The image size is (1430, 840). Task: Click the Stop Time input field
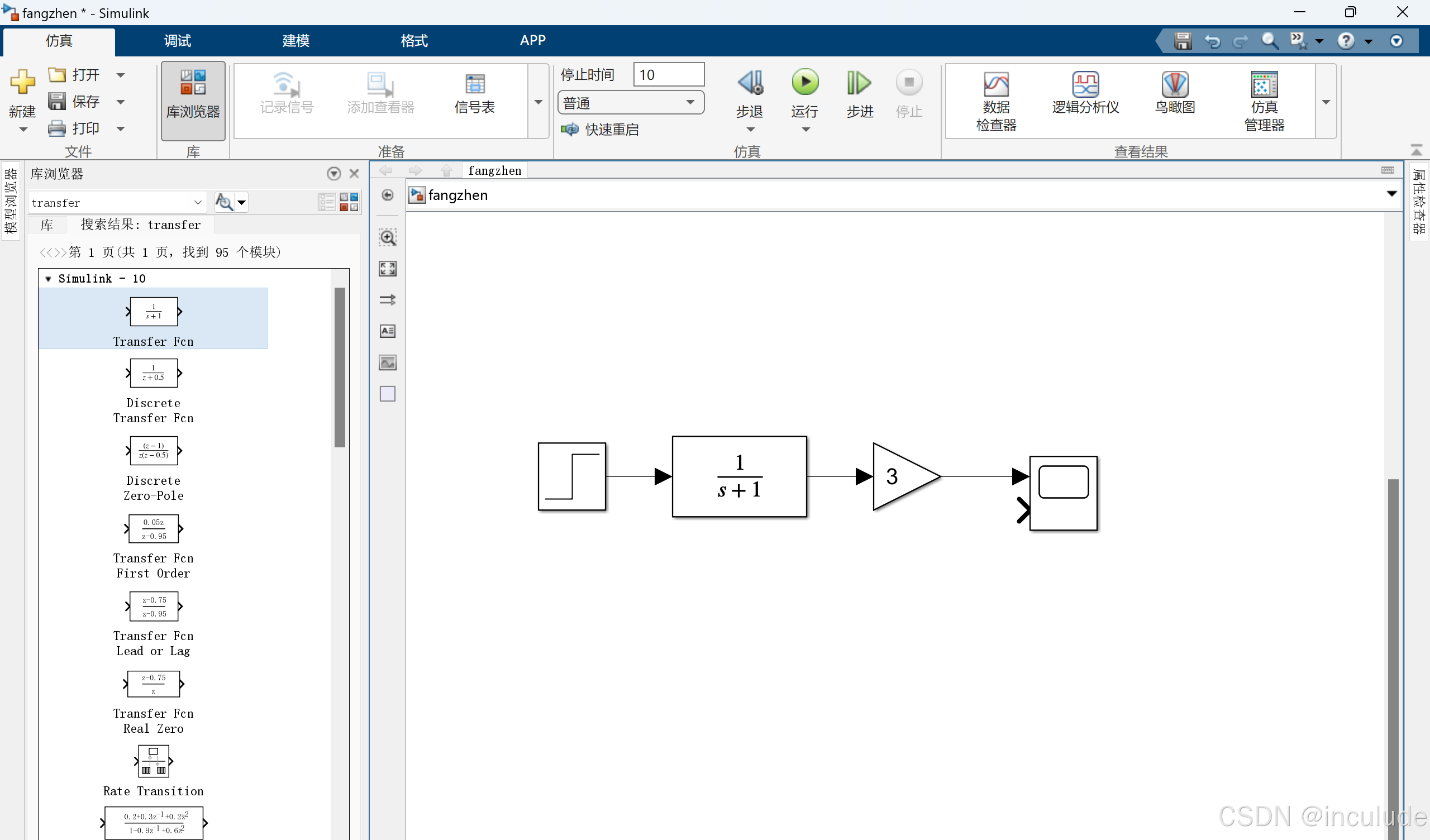pyautogui.click(x=668, y=75)
